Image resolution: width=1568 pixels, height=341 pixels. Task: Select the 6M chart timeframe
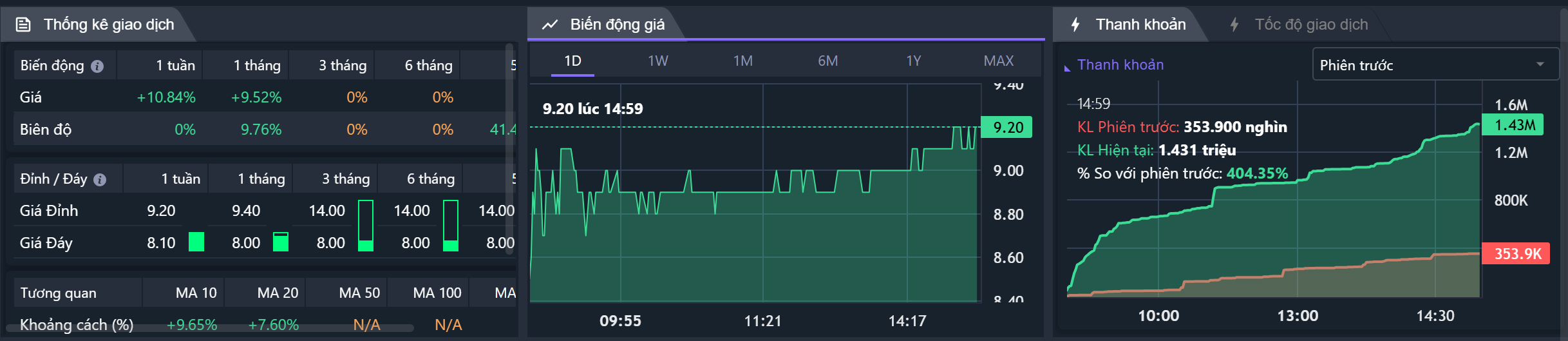(x=827, y=61)
